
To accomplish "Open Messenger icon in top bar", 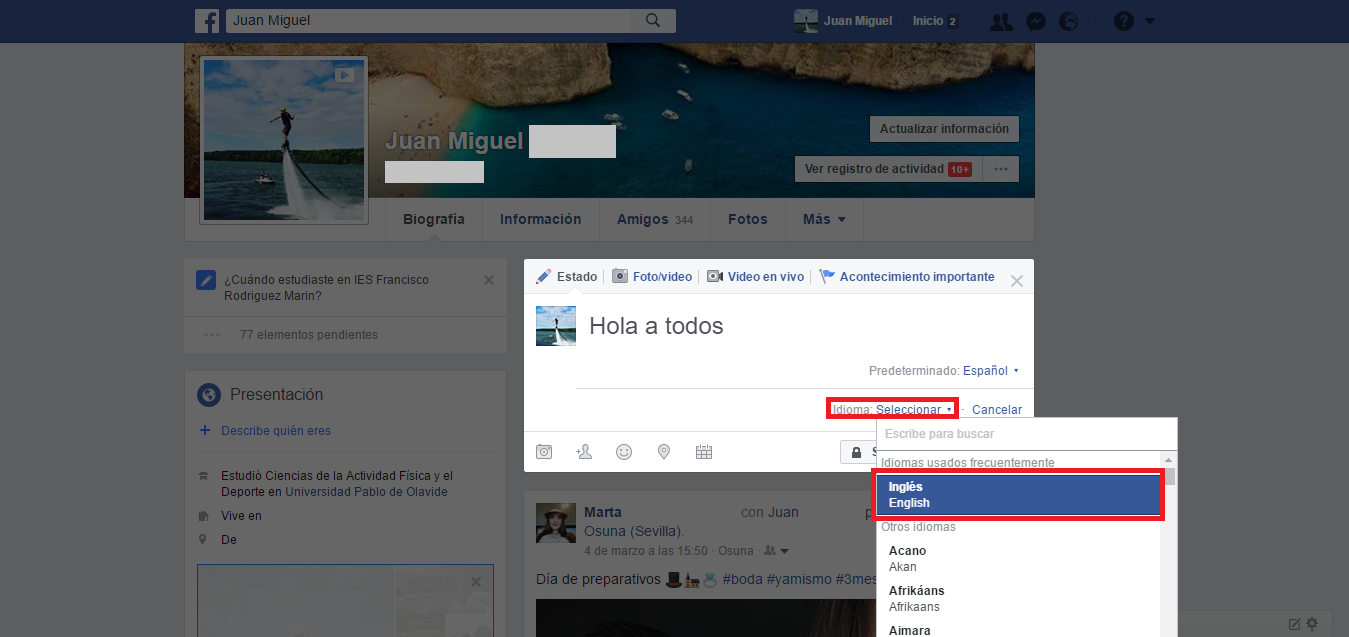I will click(x=1036, y=21).
